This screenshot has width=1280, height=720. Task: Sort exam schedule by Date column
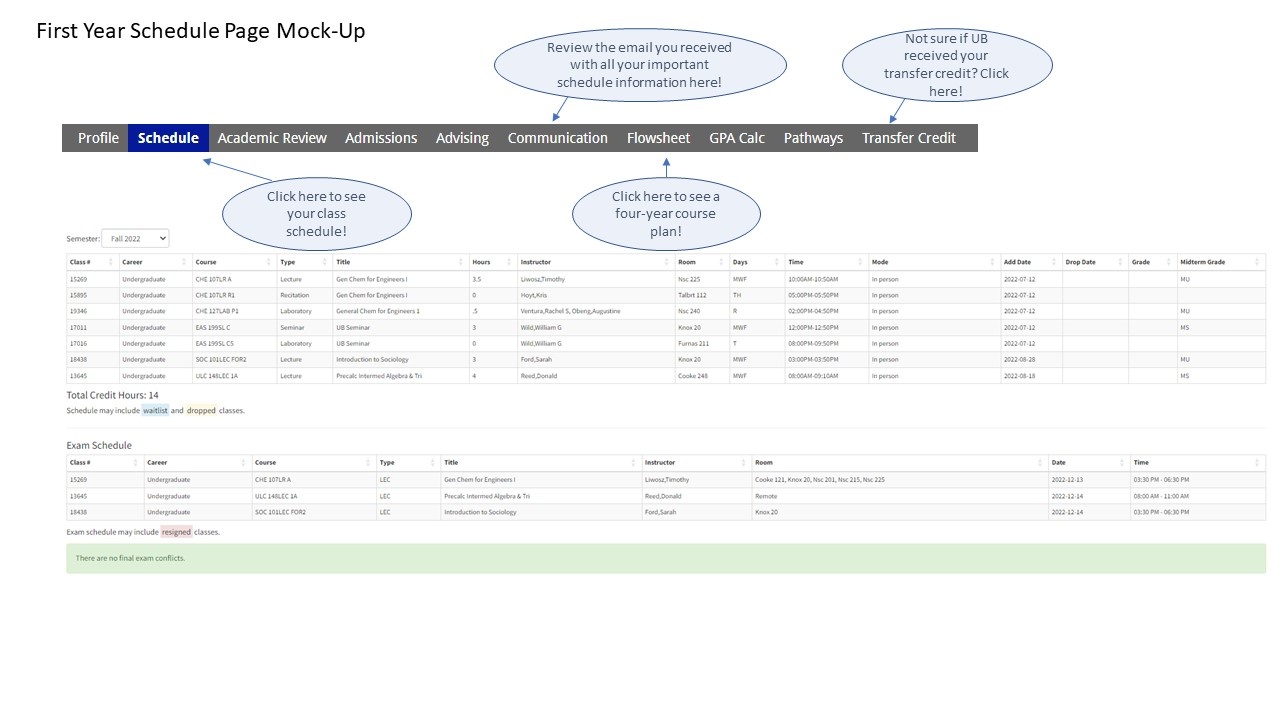(x=1059, y=463)
